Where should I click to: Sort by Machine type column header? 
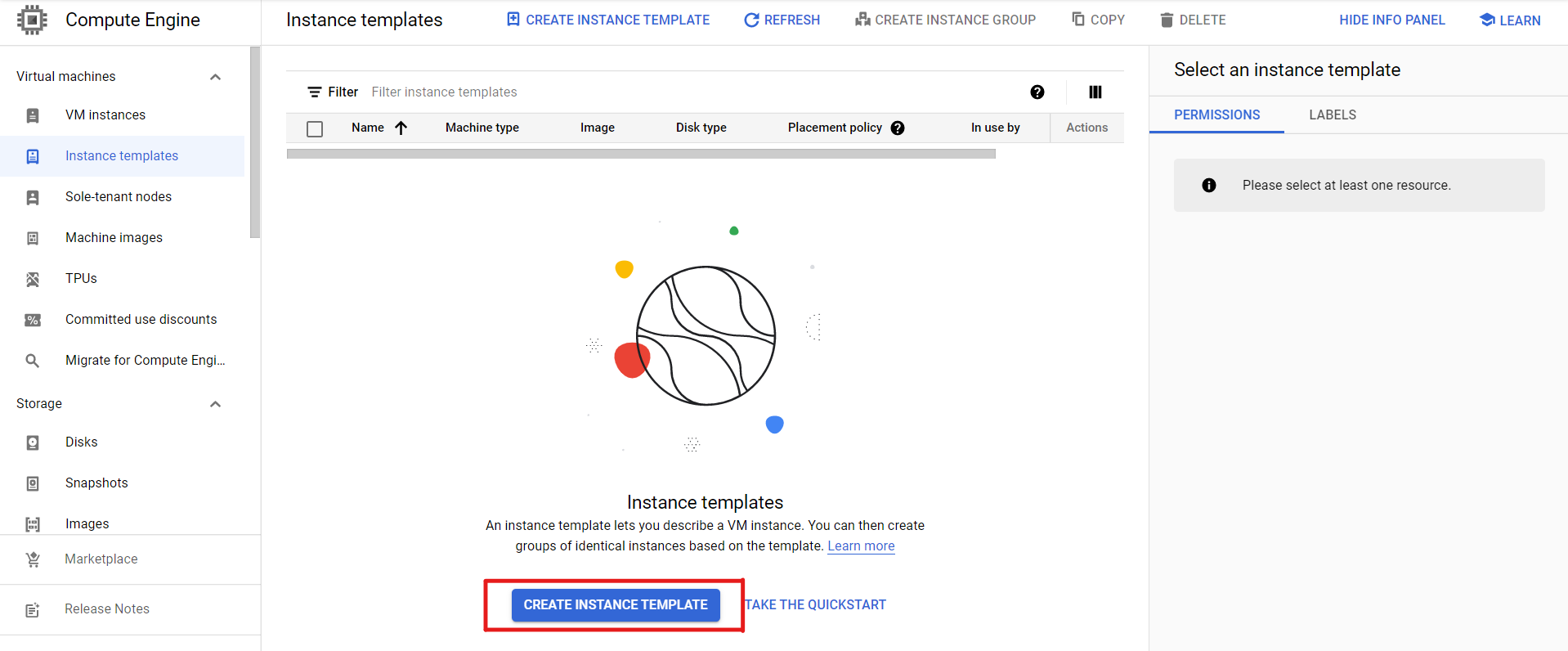tap(482, 128)
